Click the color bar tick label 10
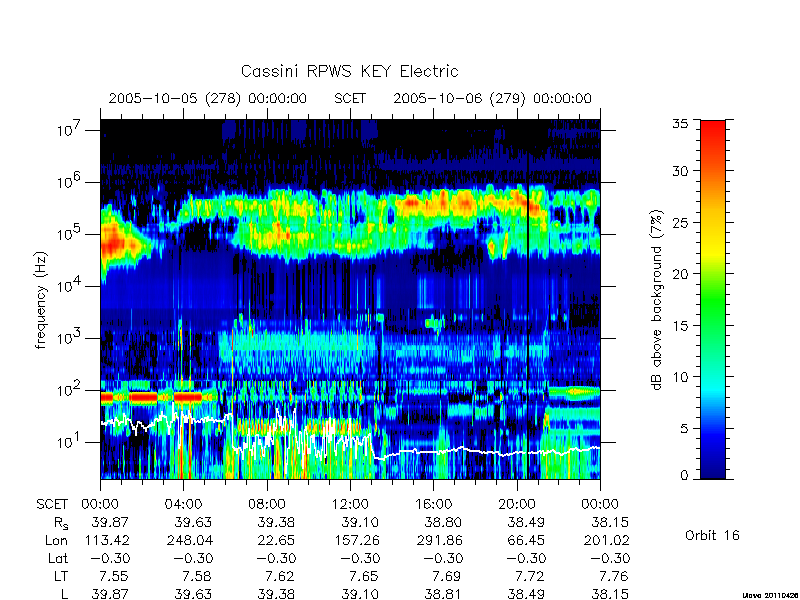 point(680,377)
